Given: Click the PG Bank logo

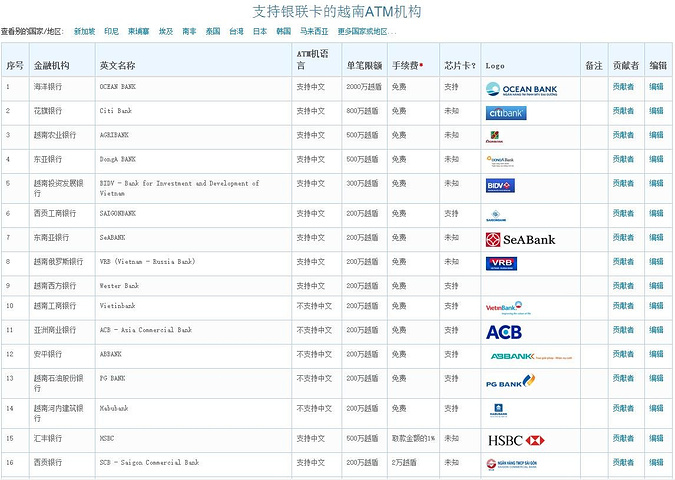Looking at the screenshot, I should point(510,381).
